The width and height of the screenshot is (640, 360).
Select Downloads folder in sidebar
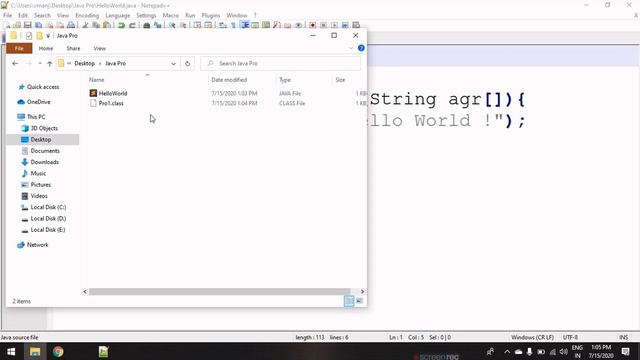point(44,162)
